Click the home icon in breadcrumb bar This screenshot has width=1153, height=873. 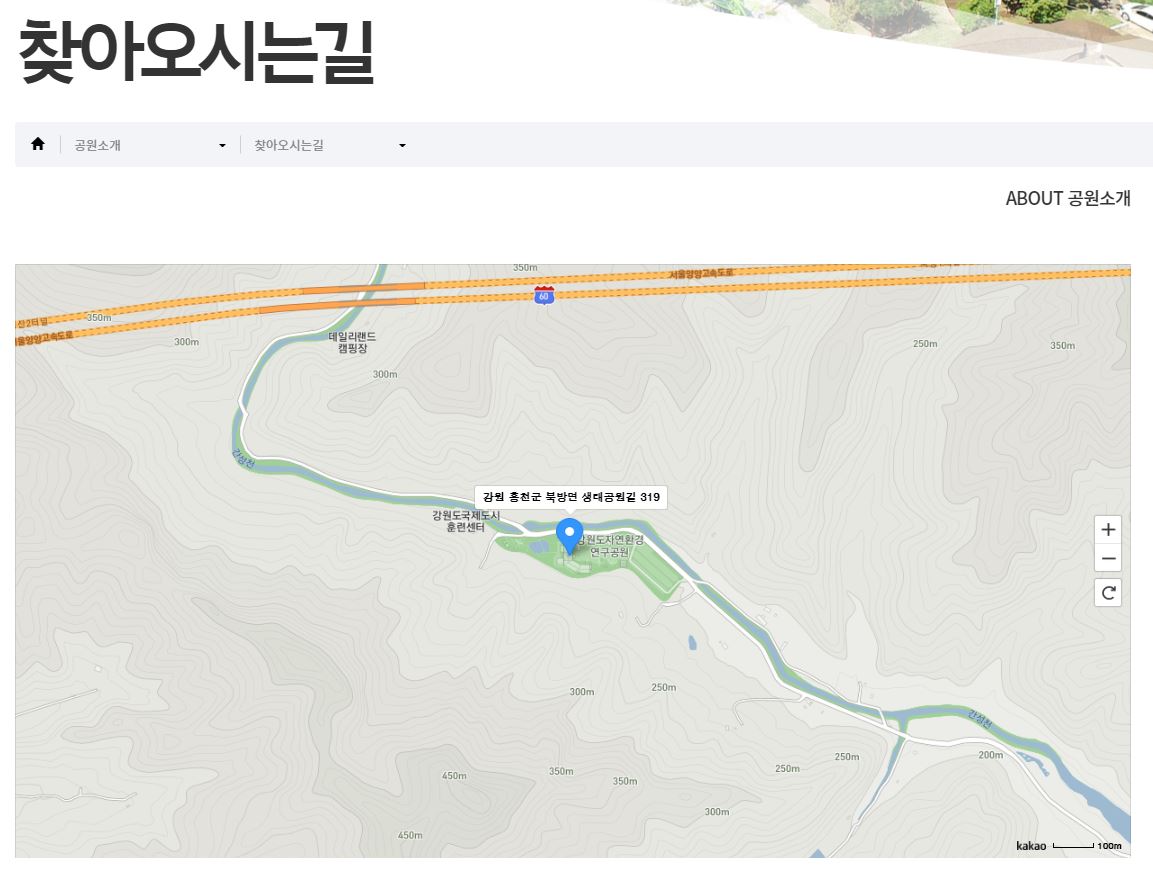(38, 144)
